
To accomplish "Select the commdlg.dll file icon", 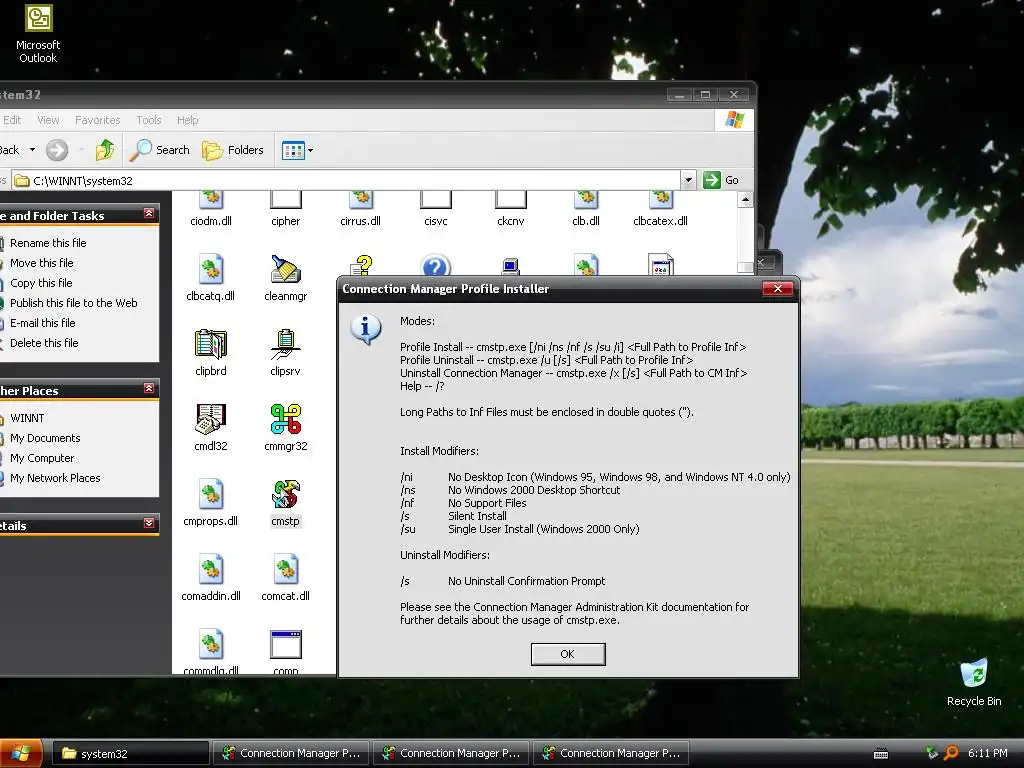I will pyautogui.click(x=210, y=651).
